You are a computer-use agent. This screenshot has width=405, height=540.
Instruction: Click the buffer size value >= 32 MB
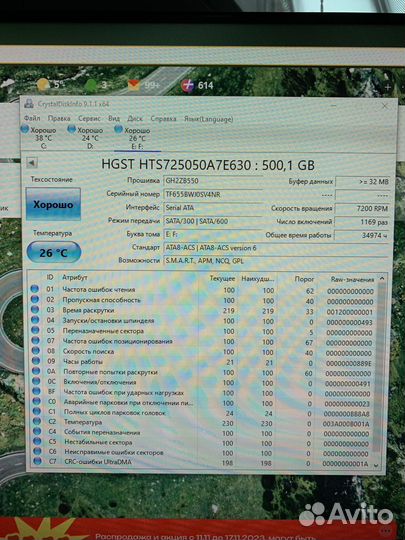tap(363, 181)
